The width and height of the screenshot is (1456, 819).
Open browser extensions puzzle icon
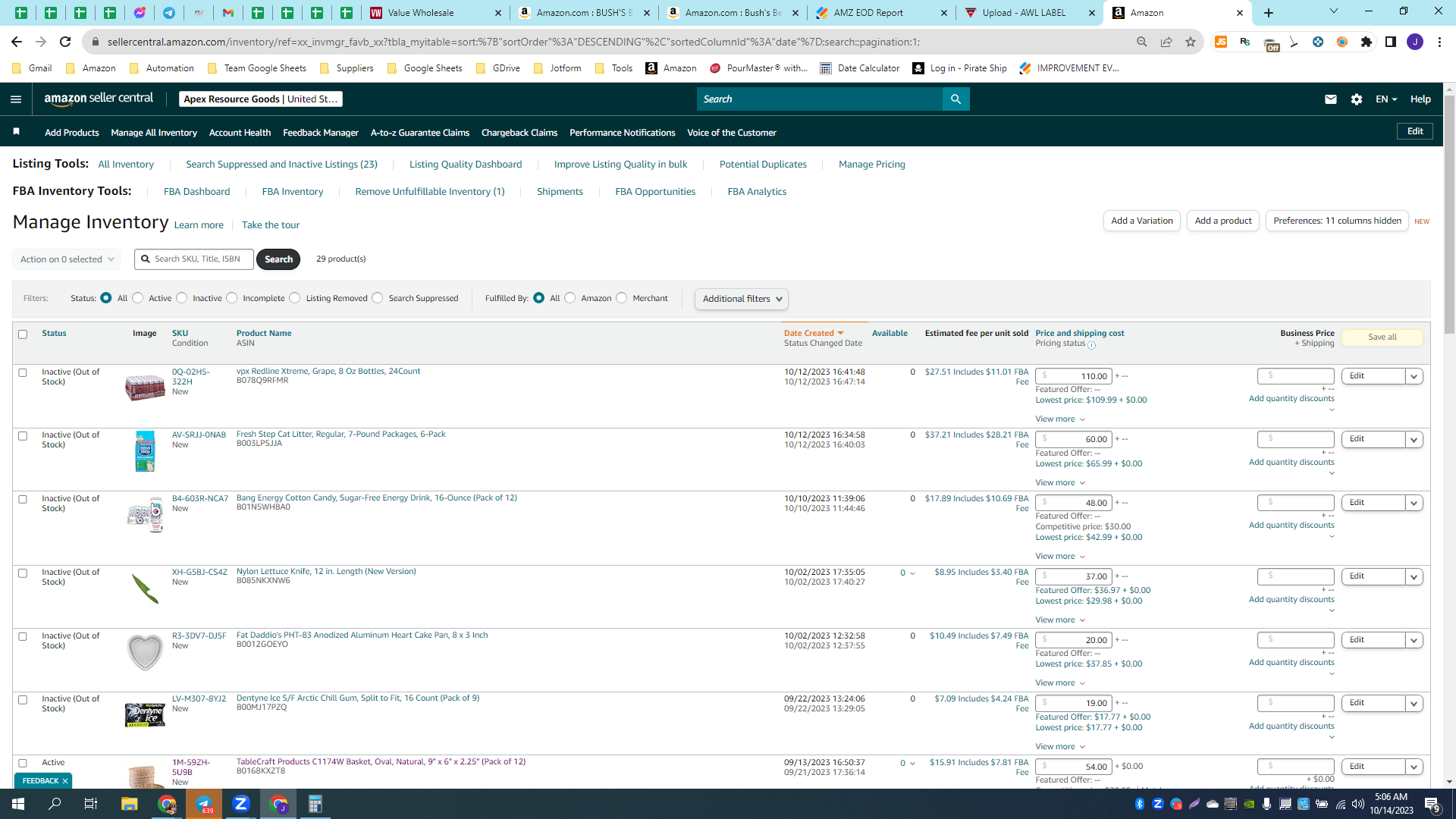(1367, 42)
